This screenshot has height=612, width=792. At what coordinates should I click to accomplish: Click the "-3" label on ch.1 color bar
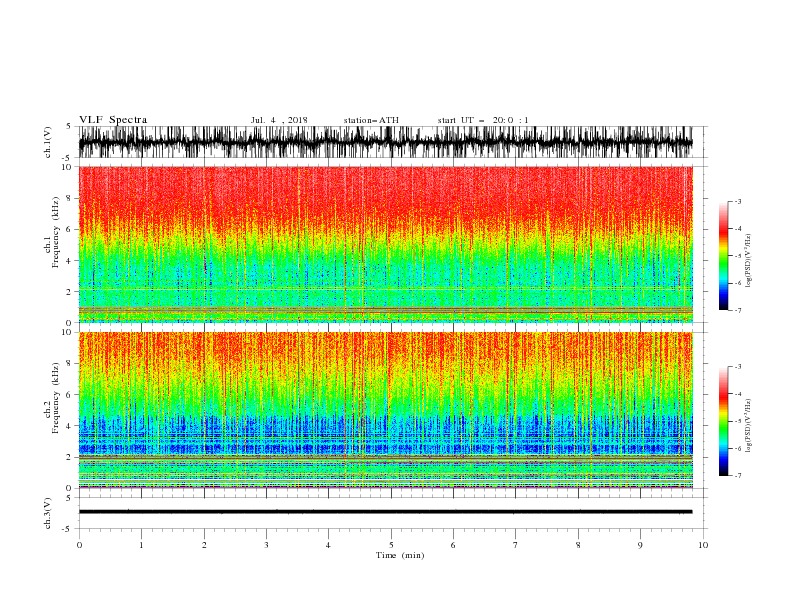click(737, 201)
